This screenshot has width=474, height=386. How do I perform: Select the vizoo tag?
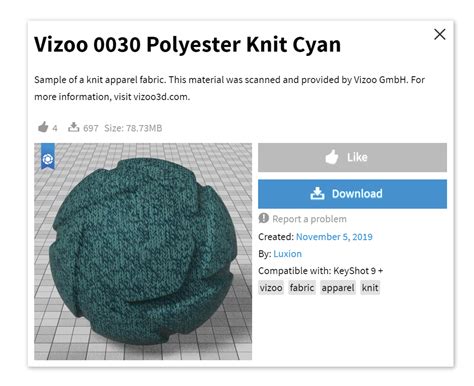point(271,288)
